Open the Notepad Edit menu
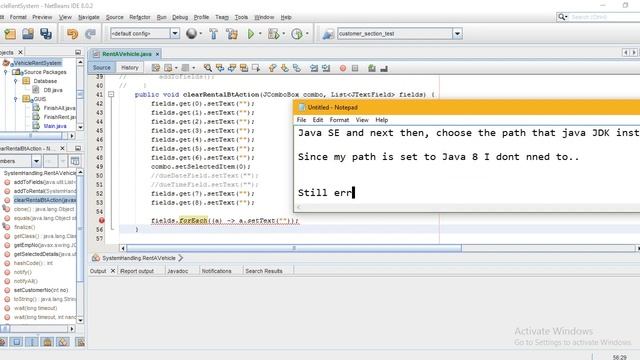 pos(318,120)
